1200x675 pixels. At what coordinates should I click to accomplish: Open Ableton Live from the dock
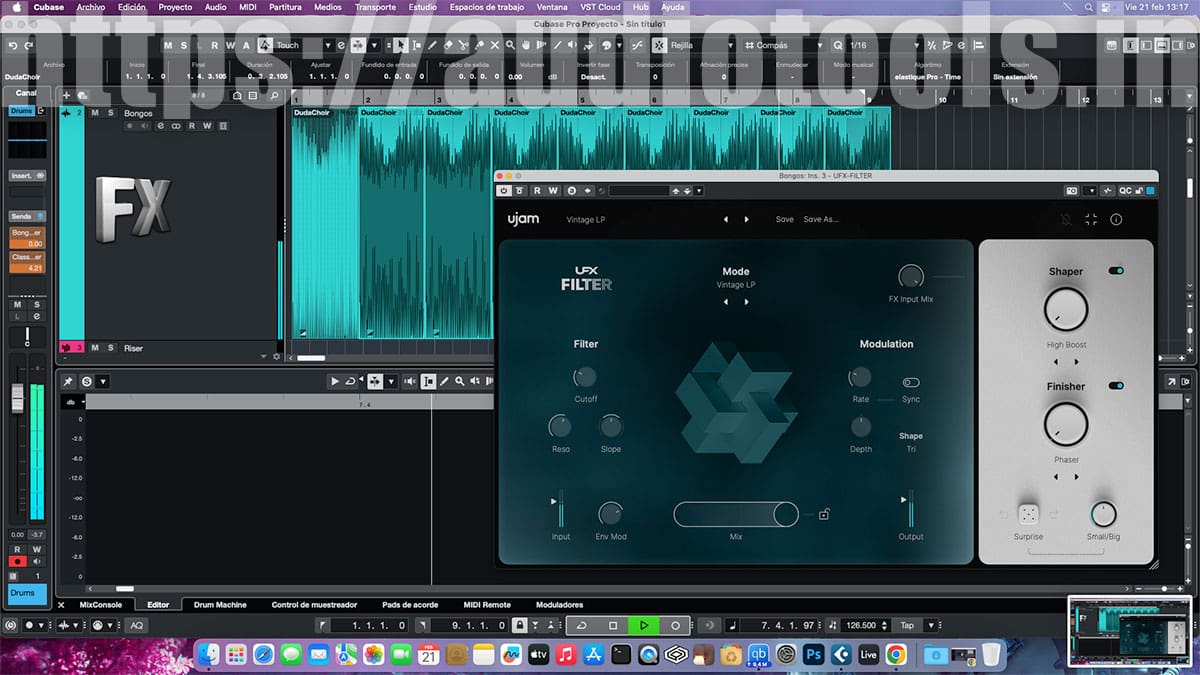868,654
